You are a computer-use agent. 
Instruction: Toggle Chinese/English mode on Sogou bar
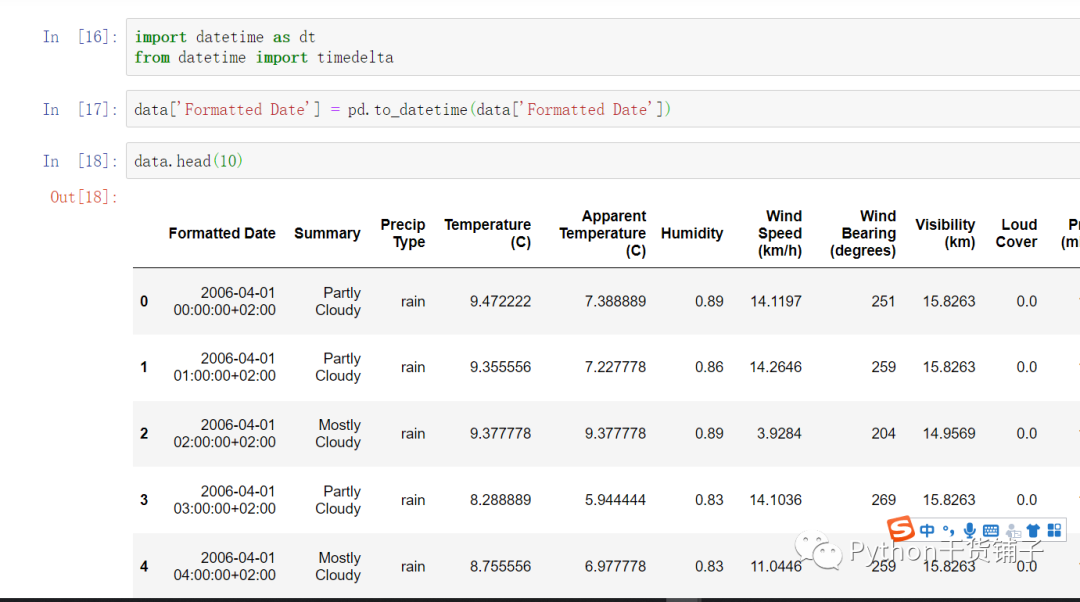tap(927, 530)
